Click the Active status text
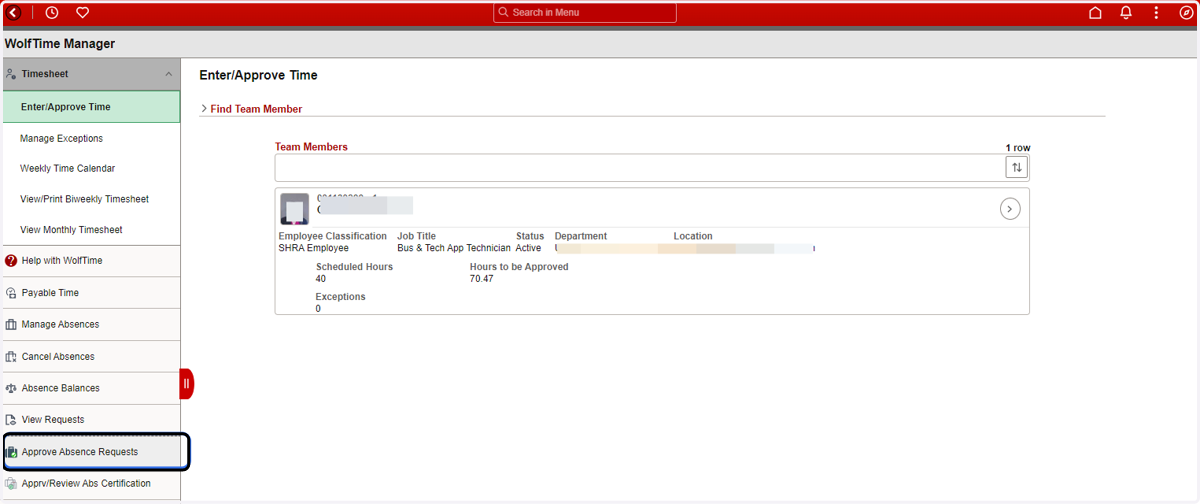Image resolution: width=1200 pixels, height=504 pixels. pyautogui.click(x=528, y=248)
